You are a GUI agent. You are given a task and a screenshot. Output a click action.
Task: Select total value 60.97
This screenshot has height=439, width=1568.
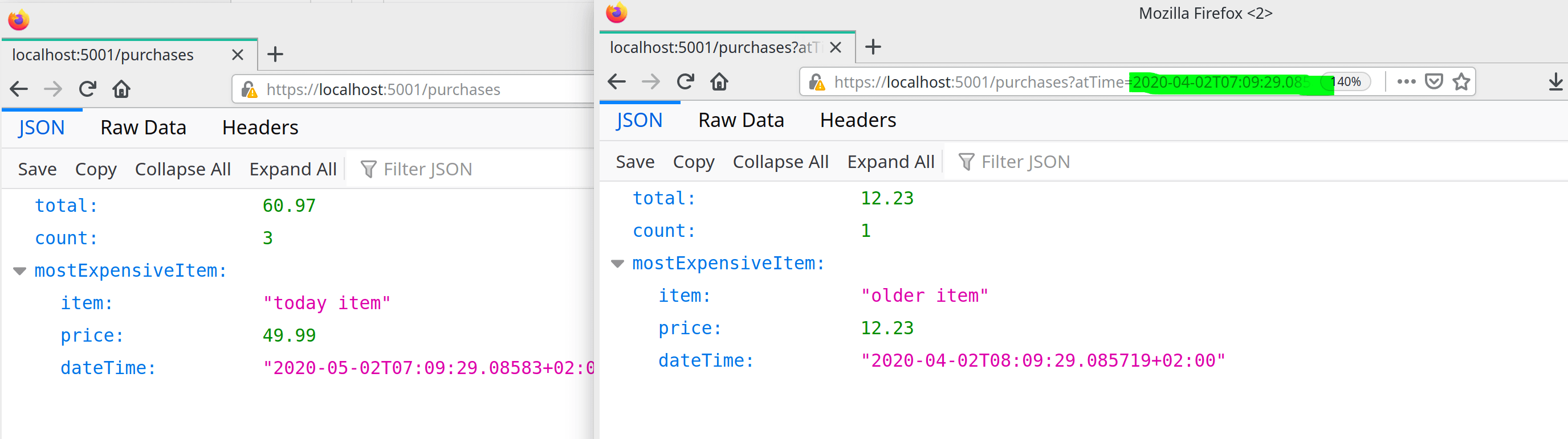pyautogui.click(x=289, y=206)
